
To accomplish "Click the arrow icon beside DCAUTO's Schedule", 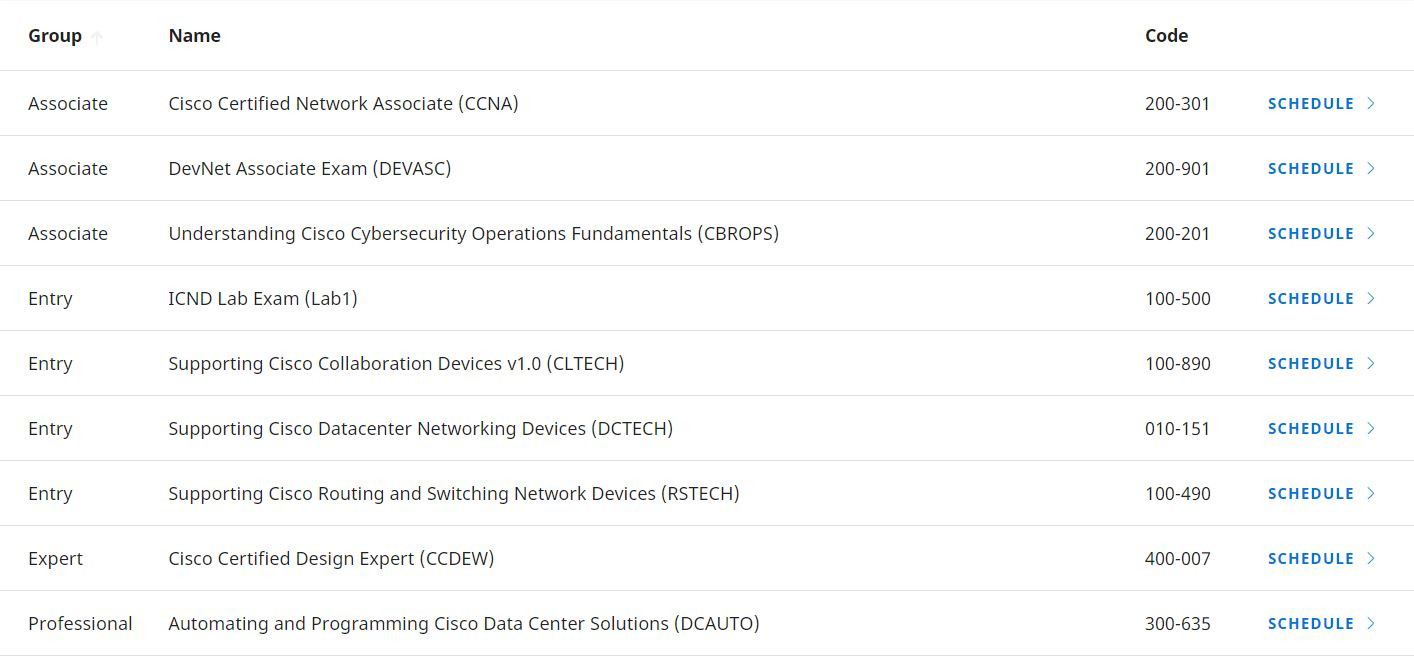I will pyautogui.click(x=1371, y=623).
